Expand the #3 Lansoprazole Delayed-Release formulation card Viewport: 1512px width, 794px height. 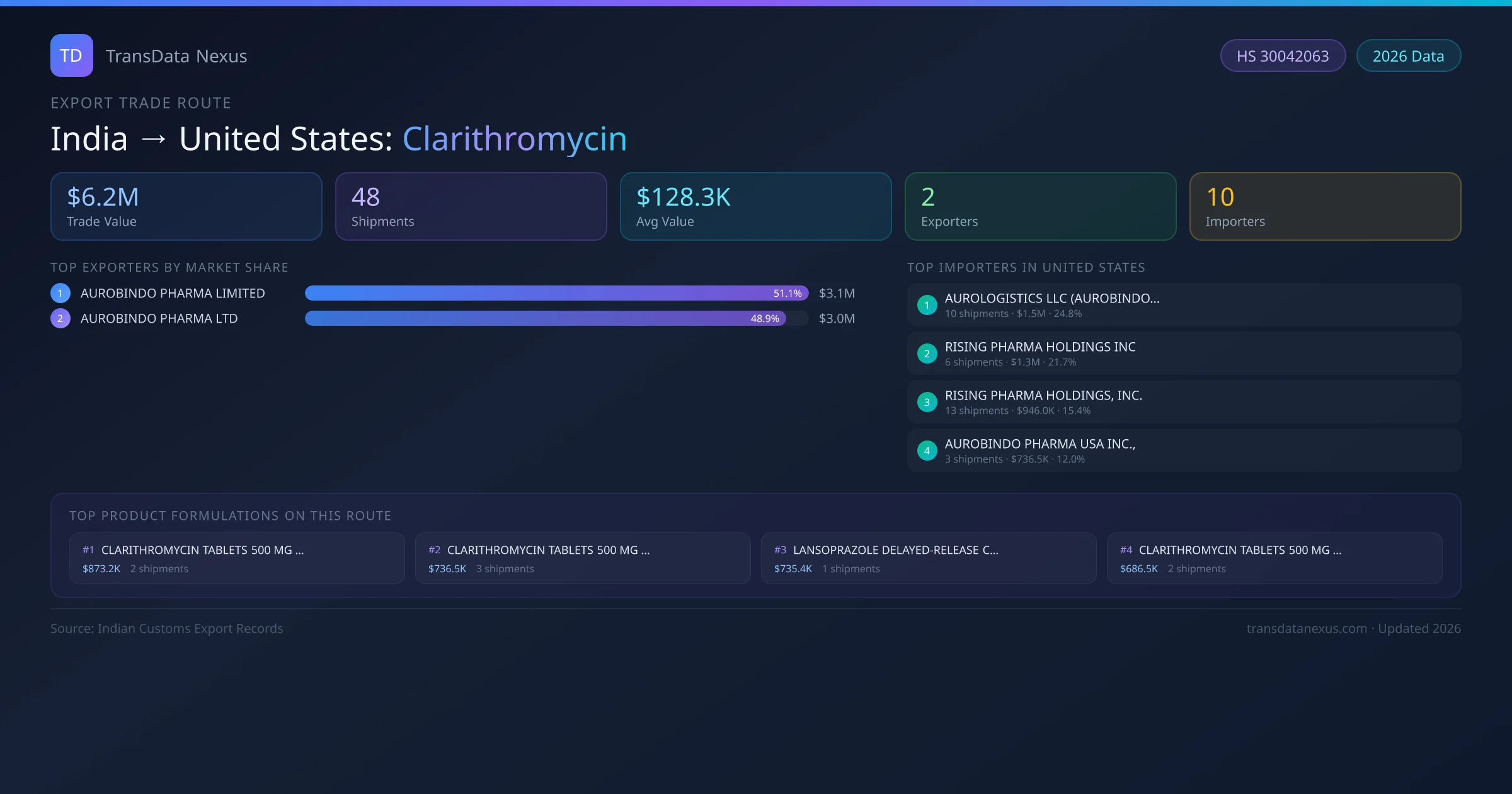coord(929,558)
